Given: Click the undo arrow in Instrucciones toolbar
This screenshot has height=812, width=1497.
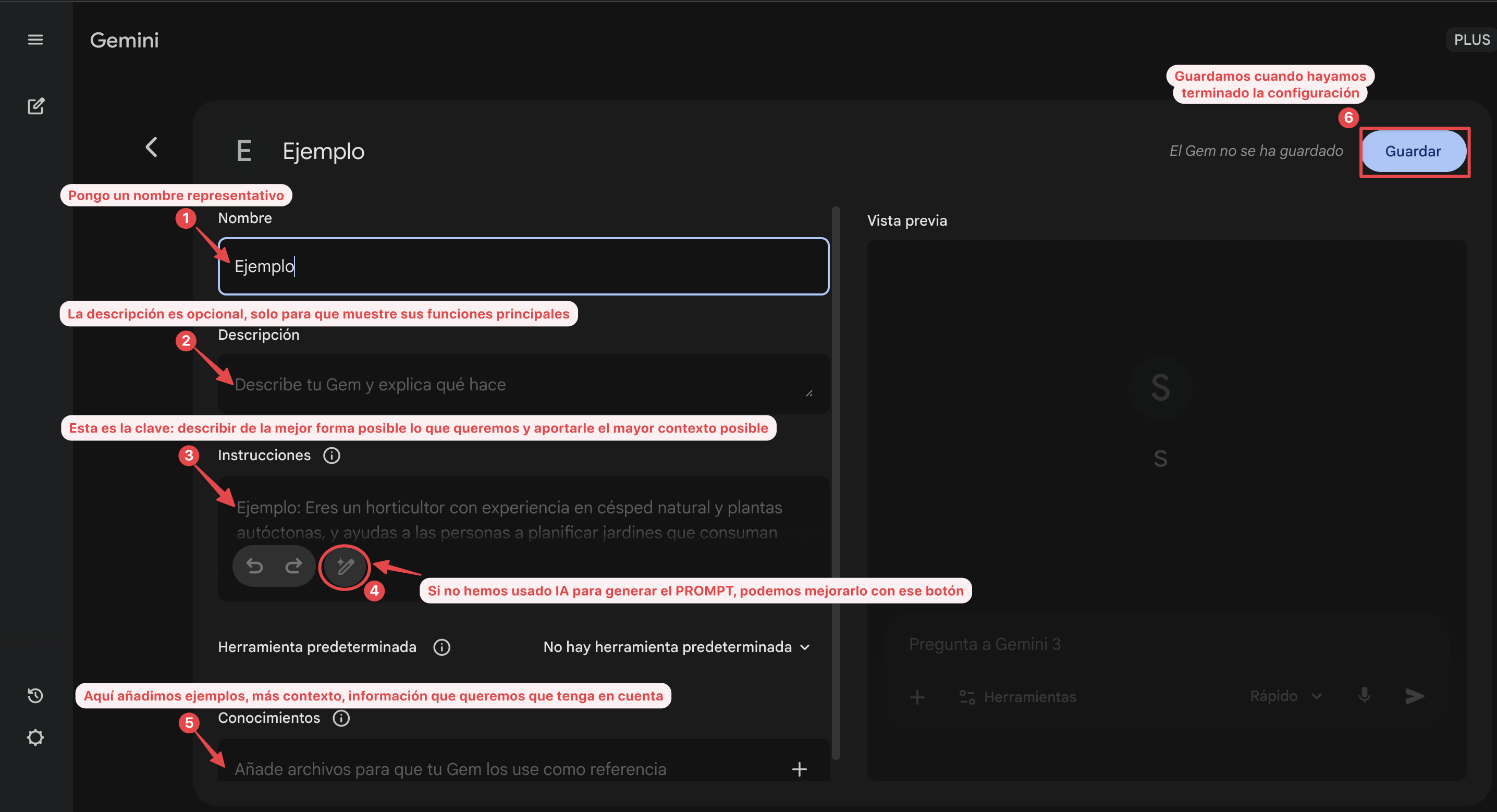Looking at the screenshot, I should [254, 565].
